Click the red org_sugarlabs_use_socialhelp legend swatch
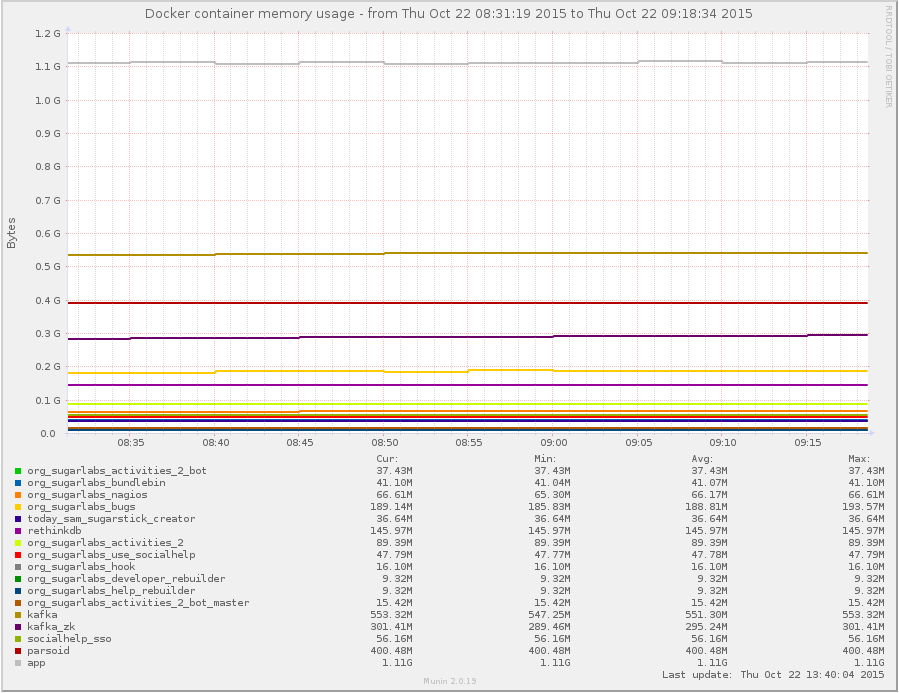899x693 pixels. tap(18, 555)
